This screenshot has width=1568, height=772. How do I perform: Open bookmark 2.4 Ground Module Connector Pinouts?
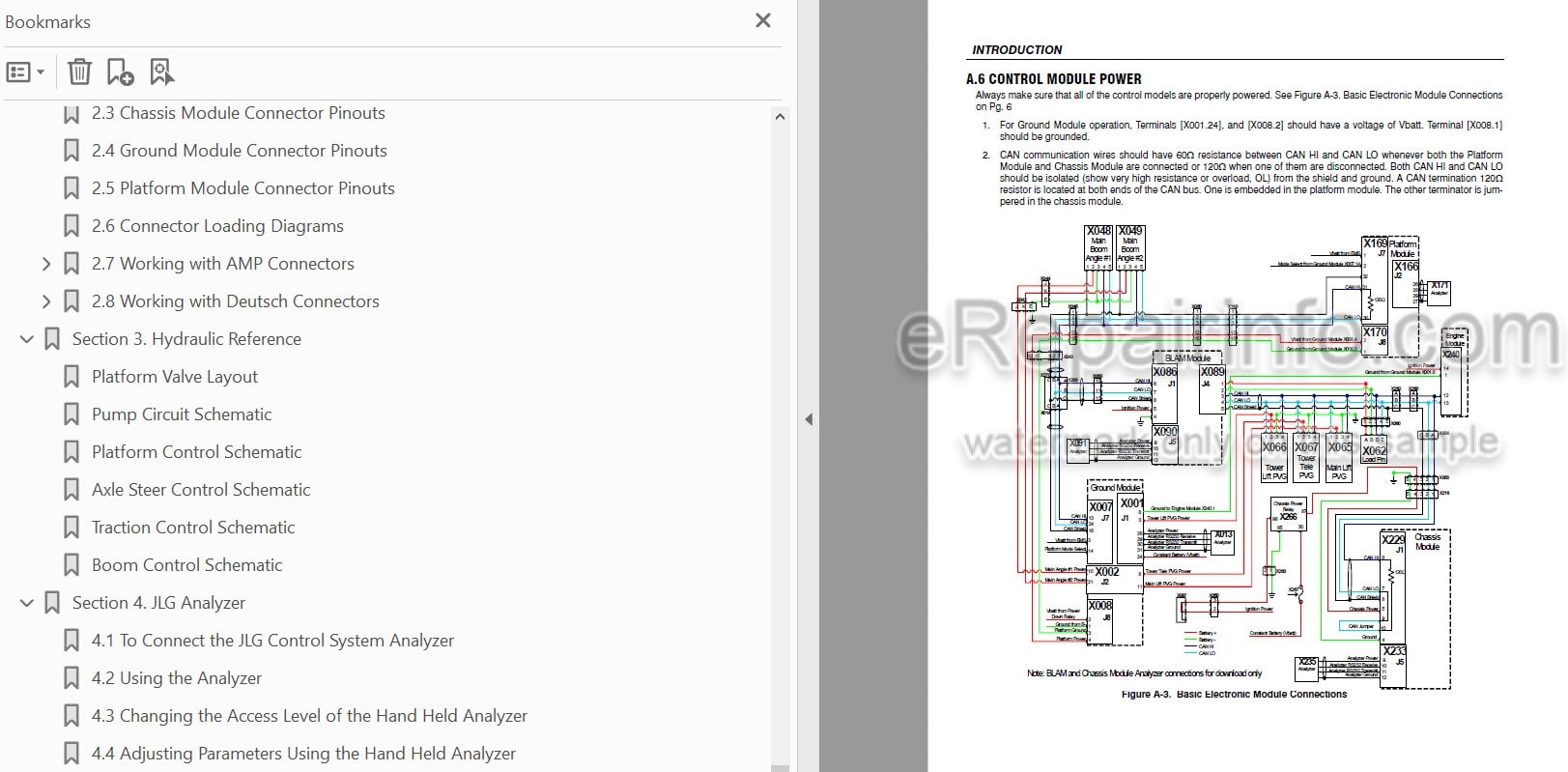[x=239, y=151]
